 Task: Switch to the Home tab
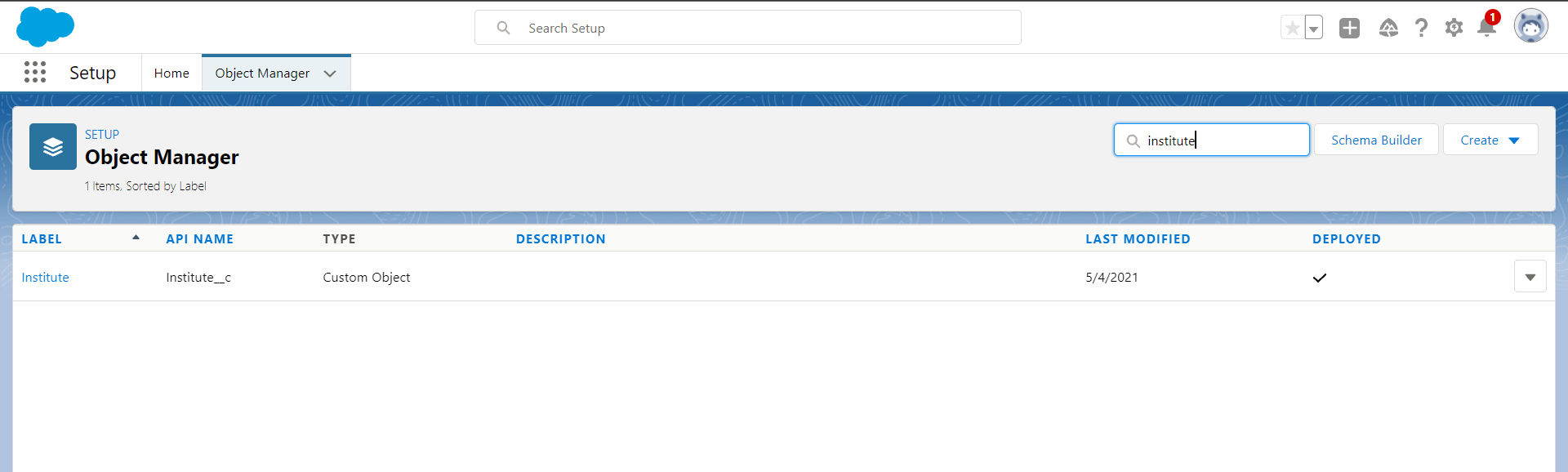(171, 73)
